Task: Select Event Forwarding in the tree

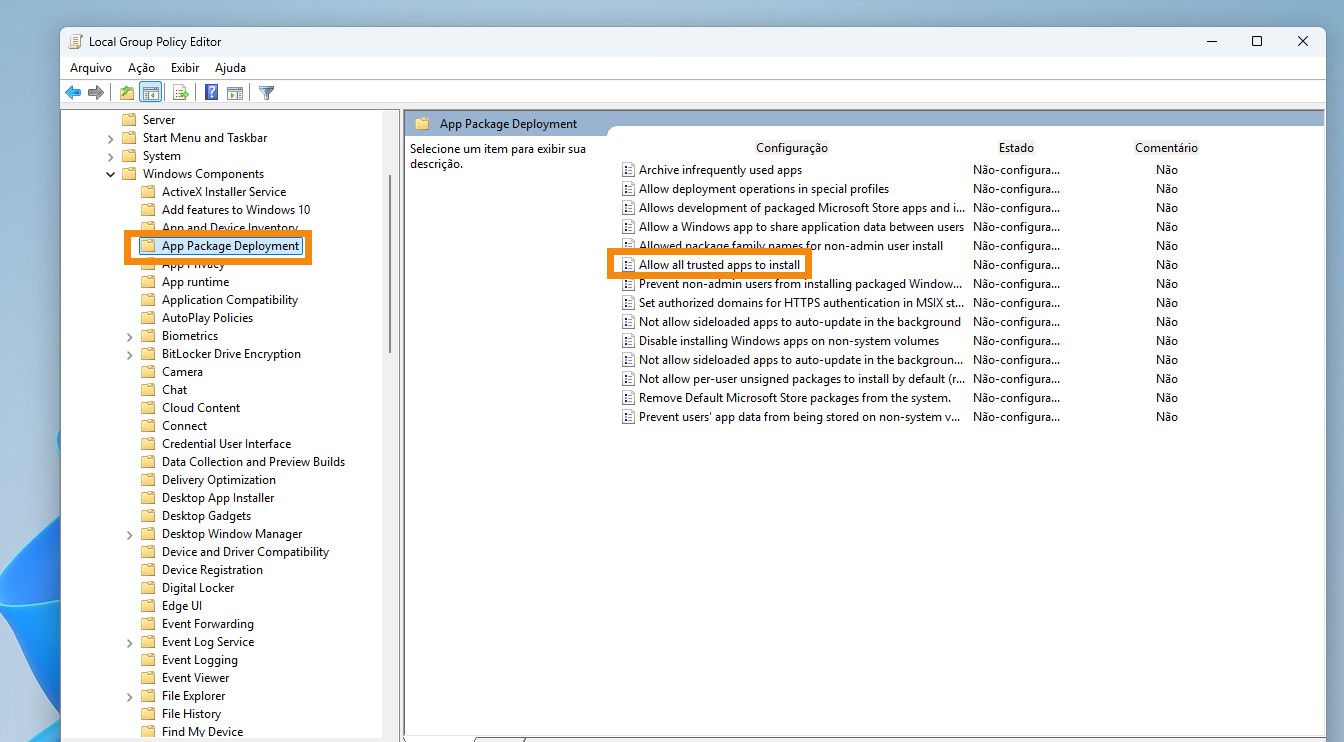Action: (208, 624)
